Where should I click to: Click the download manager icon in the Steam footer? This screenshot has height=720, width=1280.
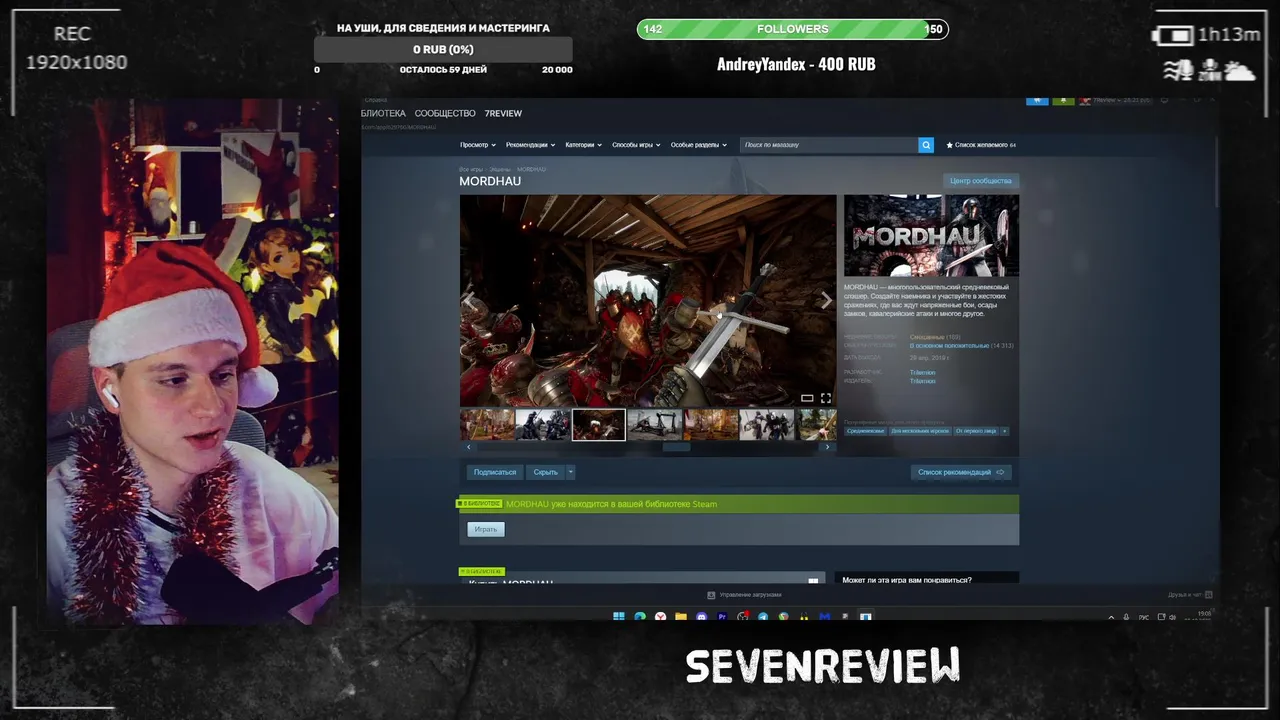coord(711,595)
